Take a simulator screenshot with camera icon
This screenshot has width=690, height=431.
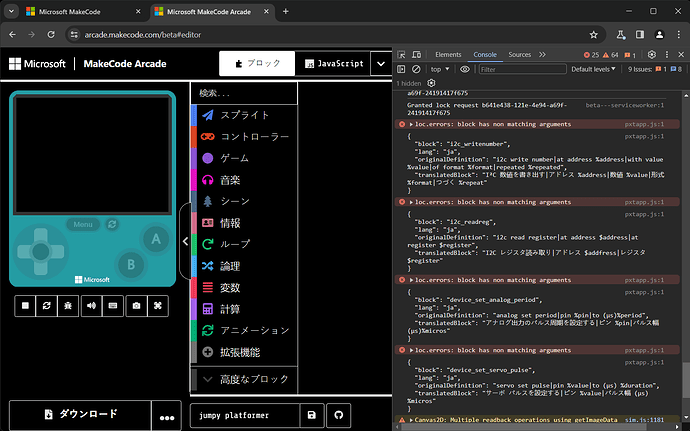coord(135,306)
